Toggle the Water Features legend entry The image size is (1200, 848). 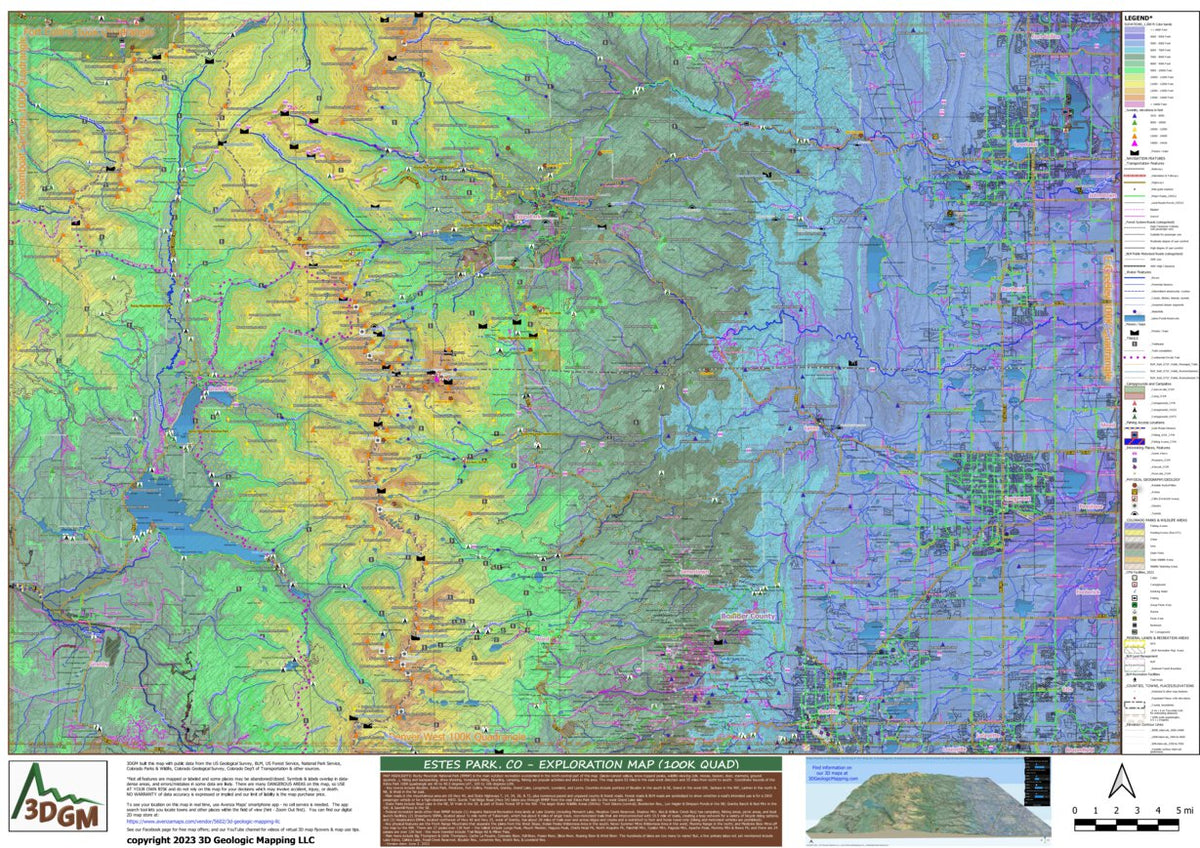tap(1140, 271)
